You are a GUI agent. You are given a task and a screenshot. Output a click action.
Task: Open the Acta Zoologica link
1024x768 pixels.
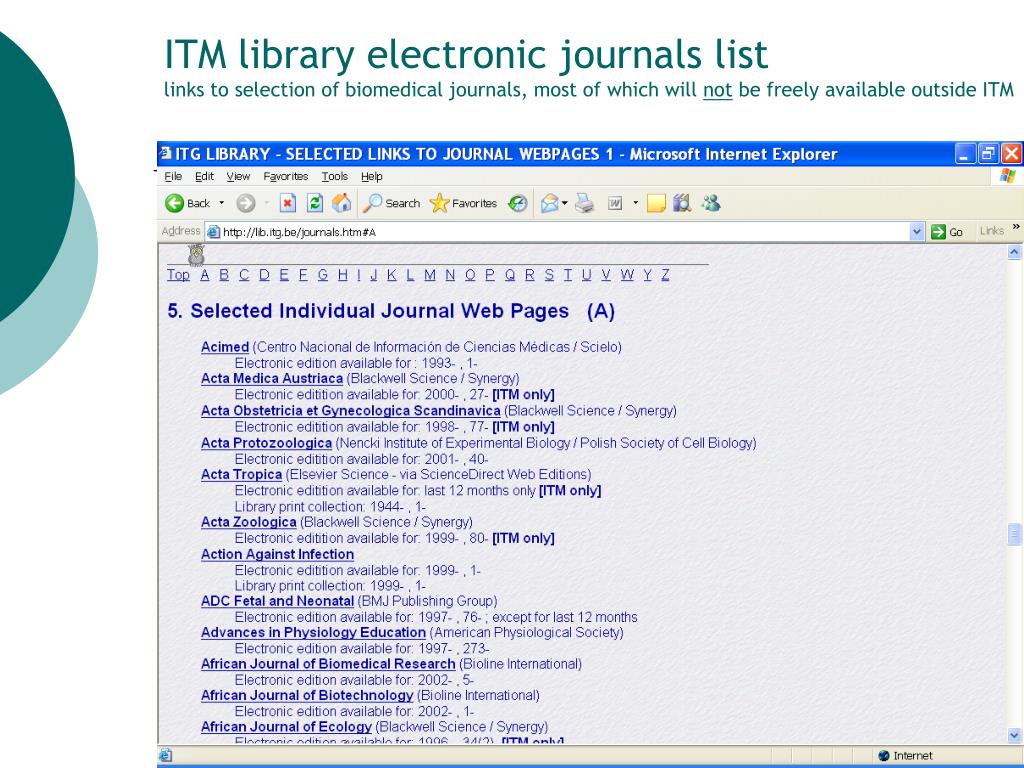click(x=248, y=522)
